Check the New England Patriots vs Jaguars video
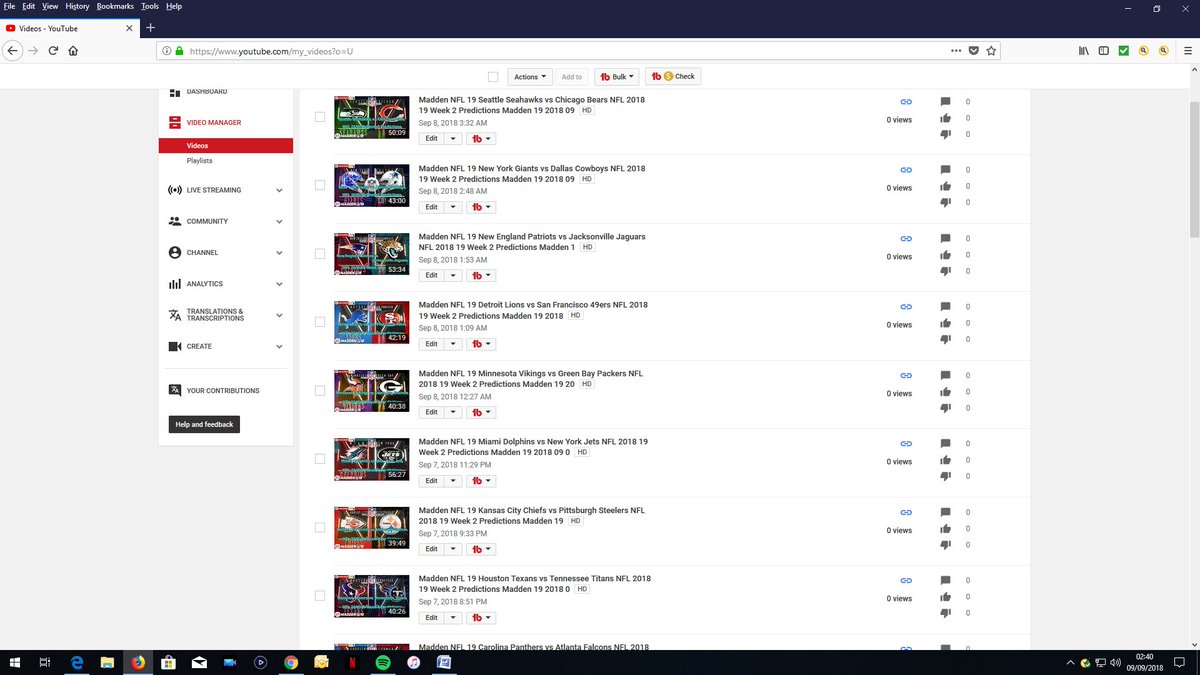1200x675 pixels. click(x=320, y=254)
